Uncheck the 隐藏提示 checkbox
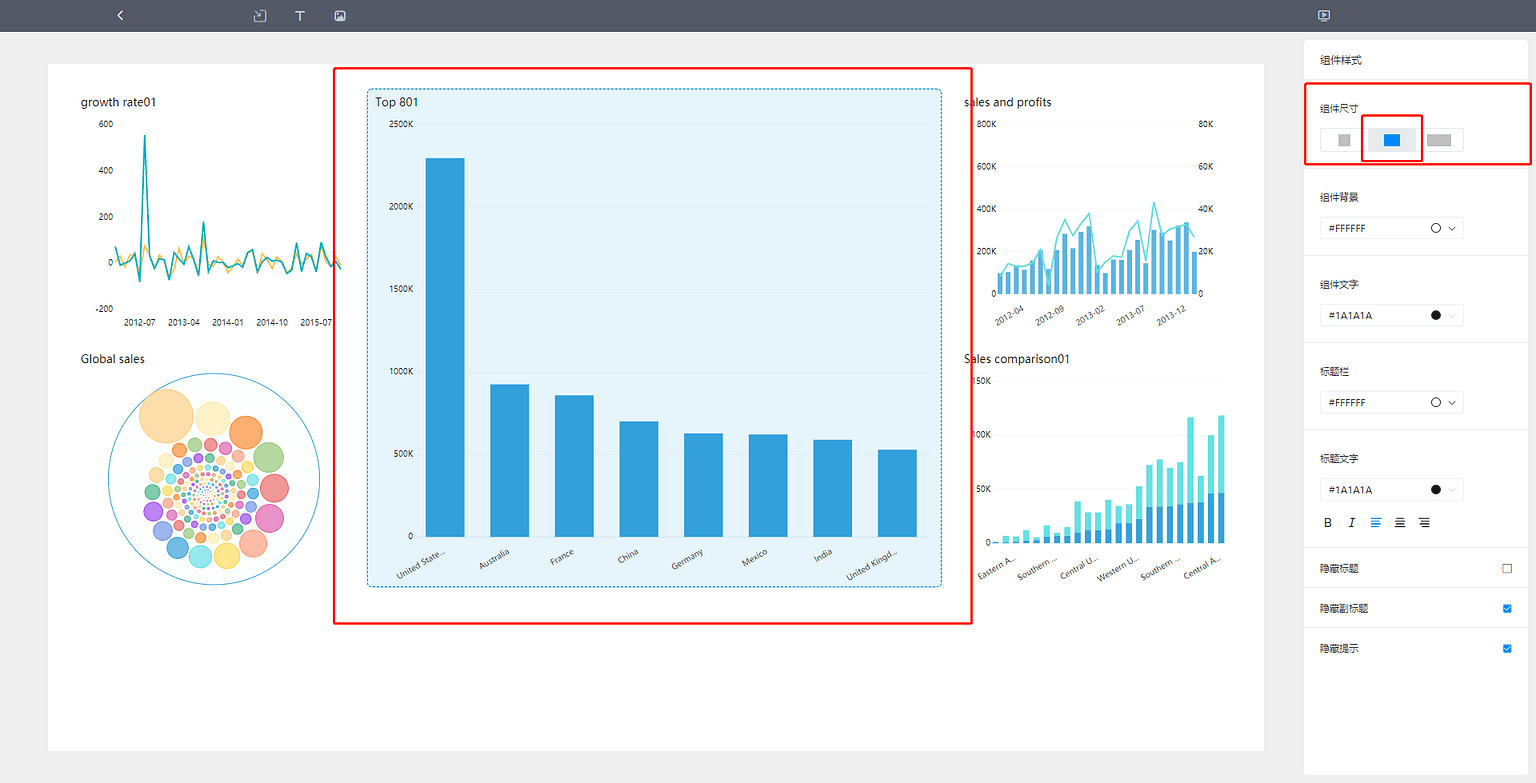 [x=1507, y=648]
